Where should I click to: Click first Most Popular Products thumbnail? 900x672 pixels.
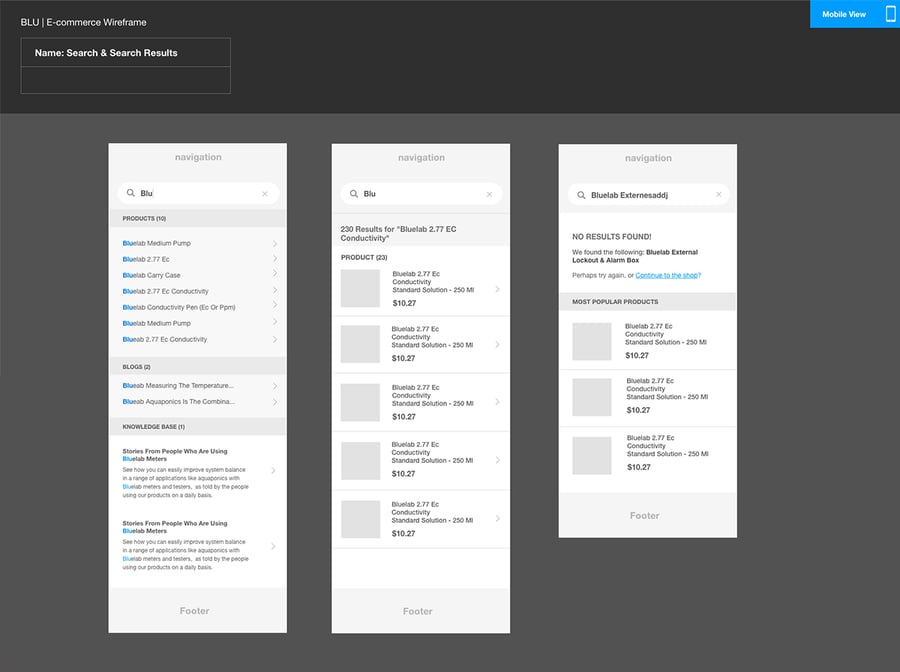tap(591, 341)
